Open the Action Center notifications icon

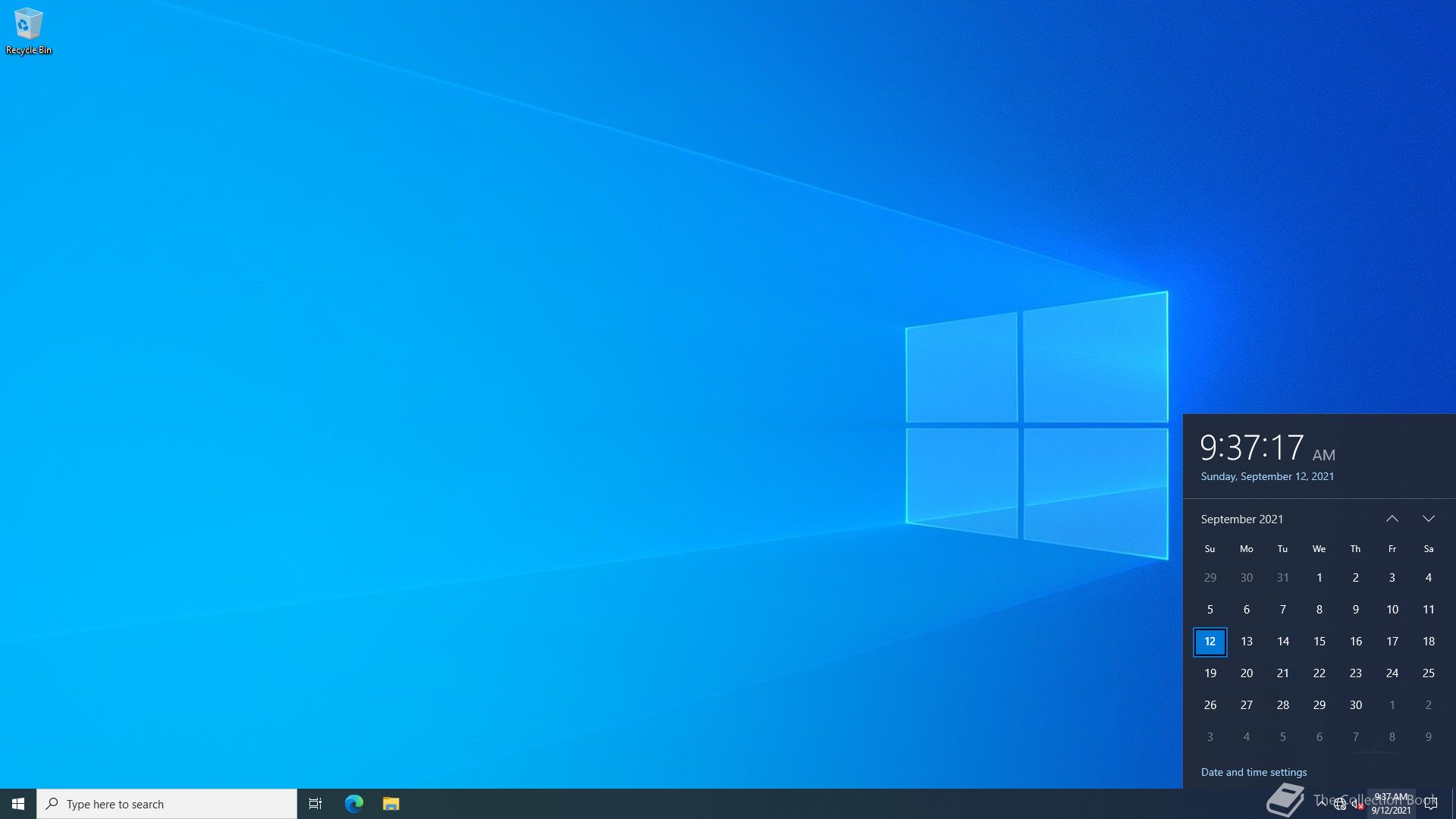pos(1431,804)
